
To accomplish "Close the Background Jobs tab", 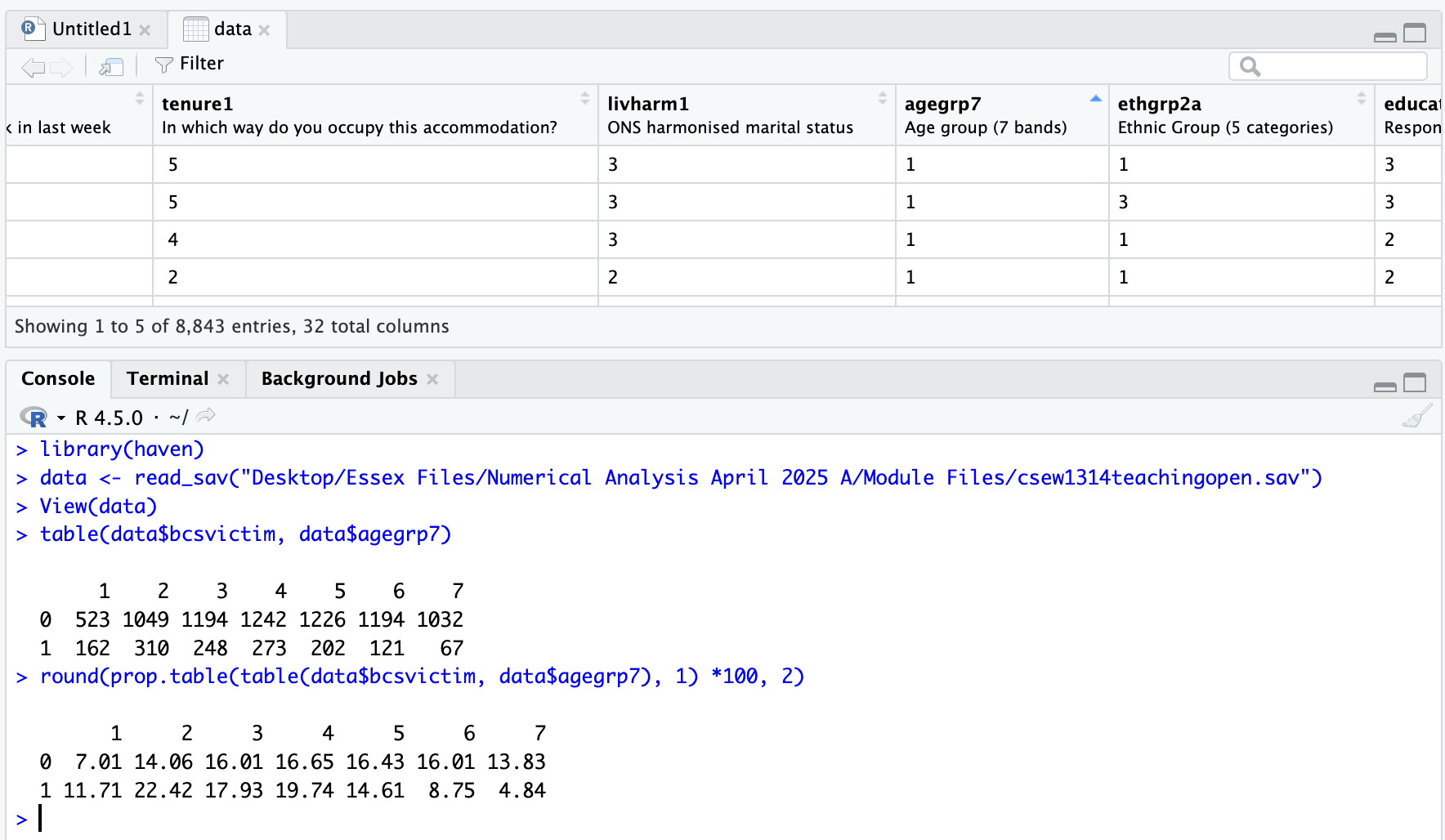I will pyautogui.click(x=432, y=379).
